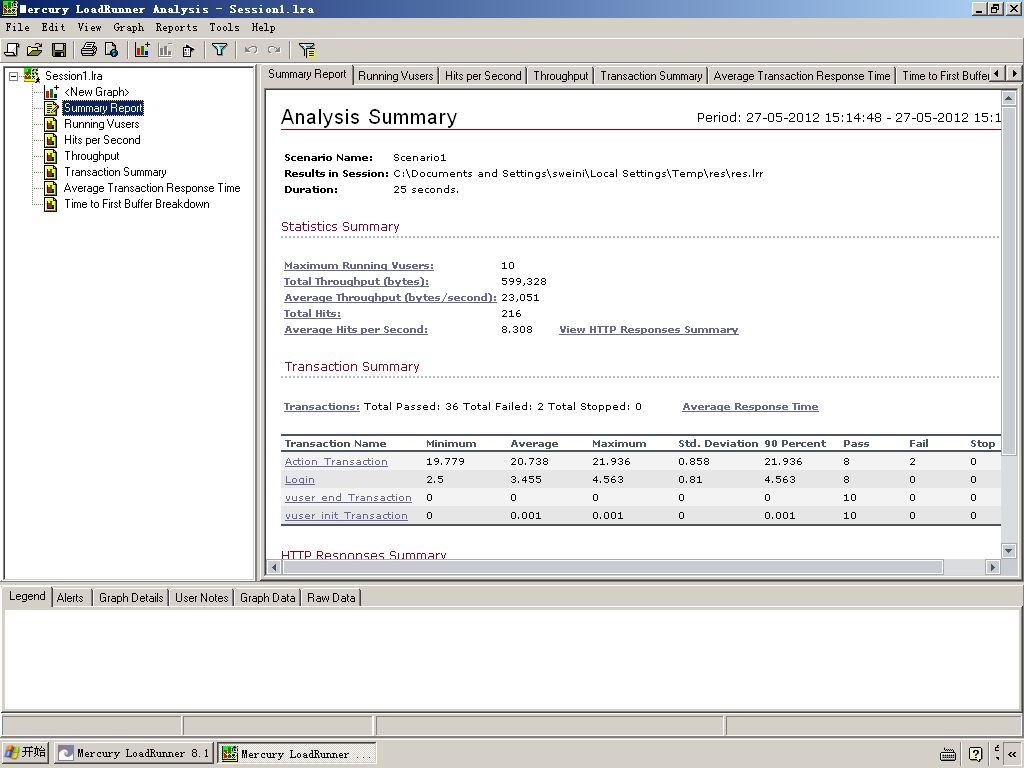Click the grid-with-arrow icon left of the funnel
Image resolution: width=1024 pixels, height=768 pixels.
coord(189,50)
